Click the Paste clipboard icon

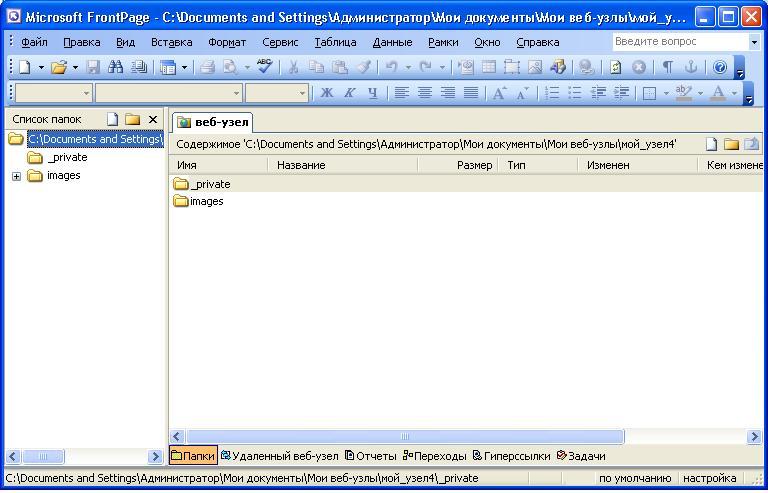340,67
